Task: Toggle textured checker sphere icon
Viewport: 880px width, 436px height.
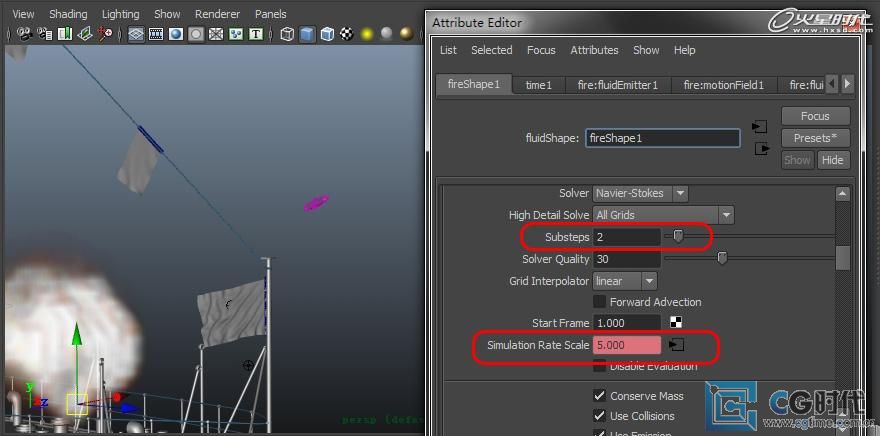Action: (x=347, y=34)
